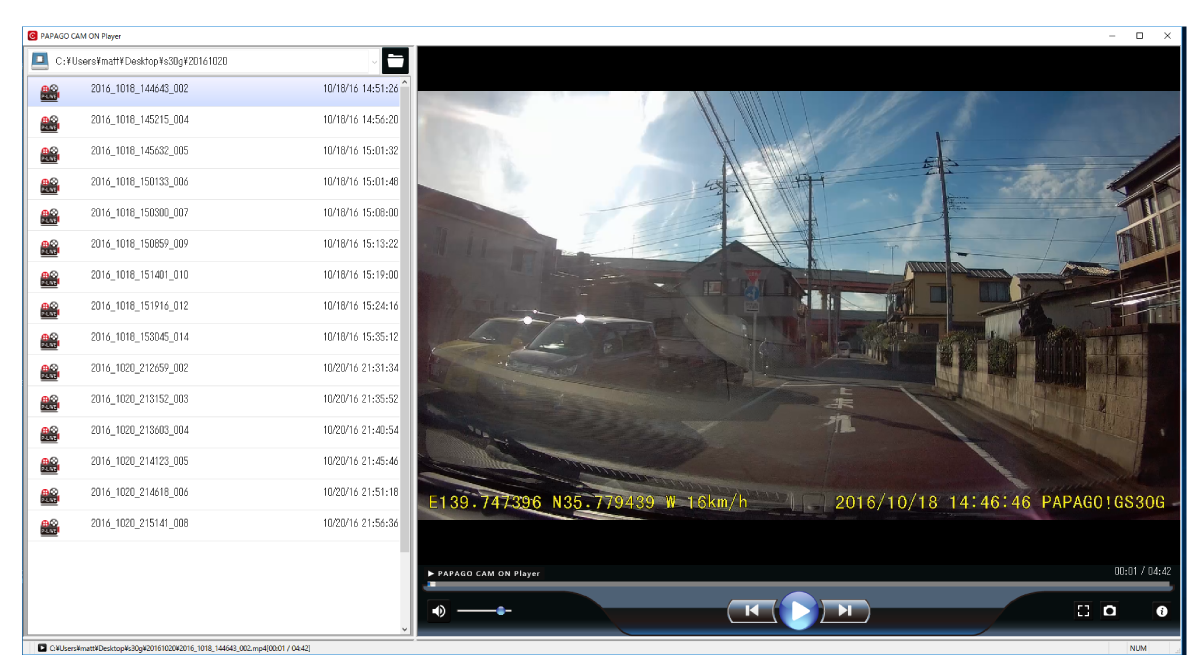Click camera icon of 2016_1018_150133_006 row
Viewport: 1200px width, 671px height.
pos(49,185)
